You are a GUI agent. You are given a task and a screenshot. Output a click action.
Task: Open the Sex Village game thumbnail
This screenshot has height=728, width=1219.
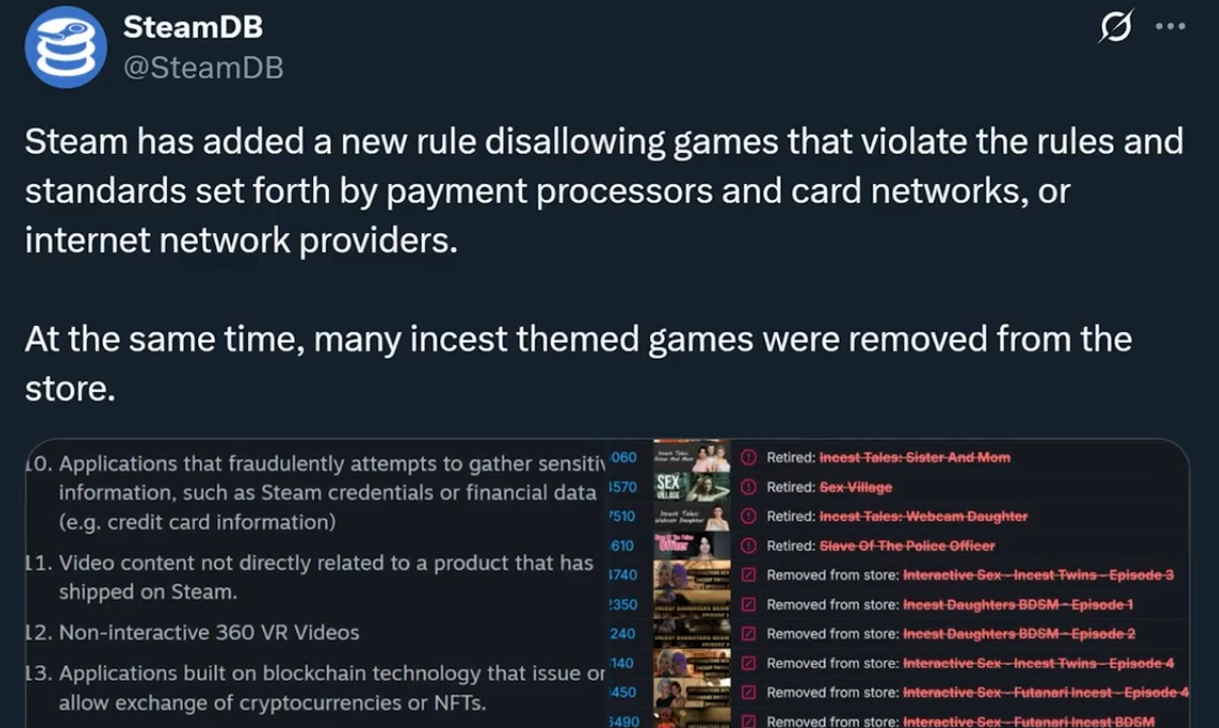point(691,487)
